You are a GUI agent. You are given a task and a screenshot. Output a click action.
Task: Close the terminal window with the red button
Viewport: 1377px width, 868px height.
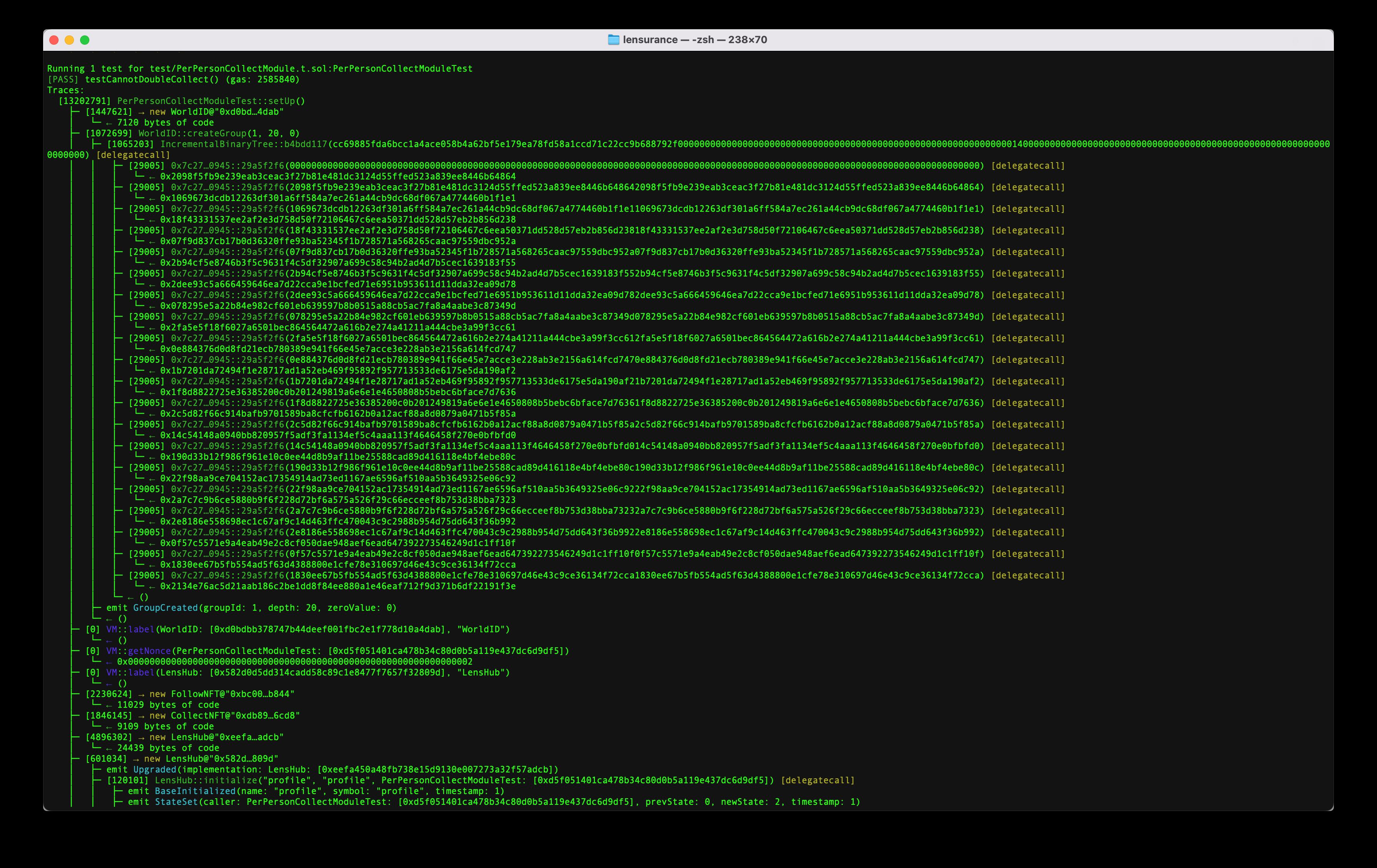[x=54, y=39]
